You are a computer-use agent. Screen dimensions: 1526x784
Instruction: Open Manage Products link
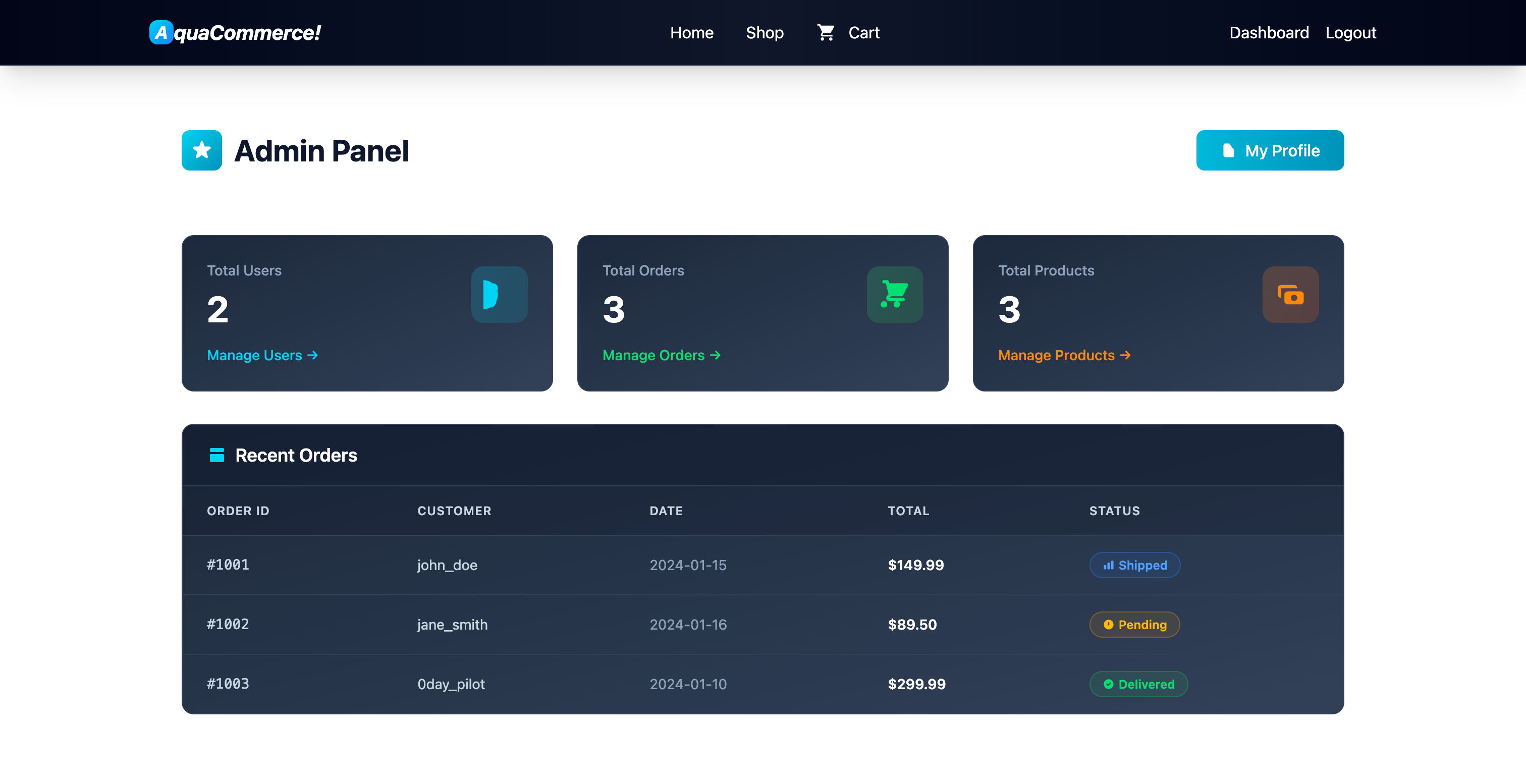click(x=1065, y=355)
